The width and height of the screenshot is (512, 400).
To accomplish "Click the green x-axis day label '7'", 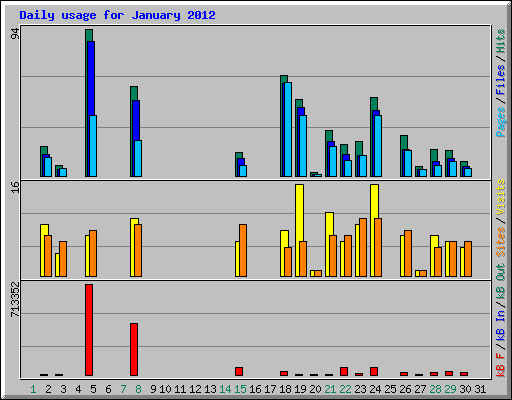I will pyautogui.click(x=123, y=389).
